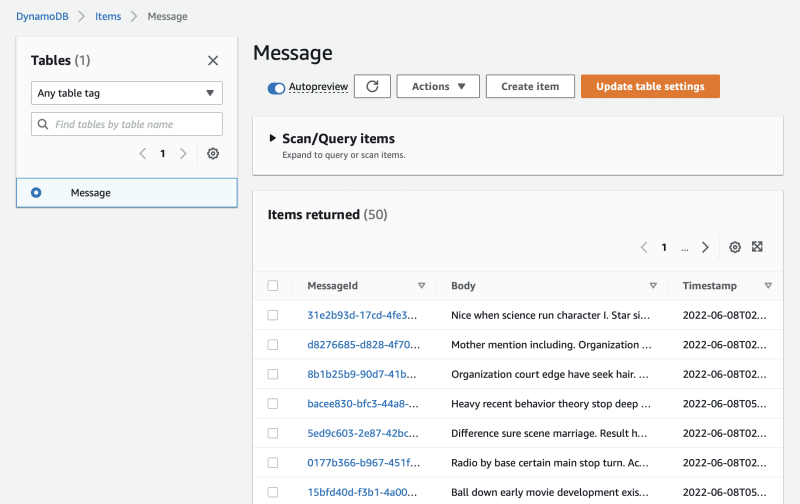Open the Actions dropdown menu
Viewport: 800px width, 504px height.
(x=438, y=86)
